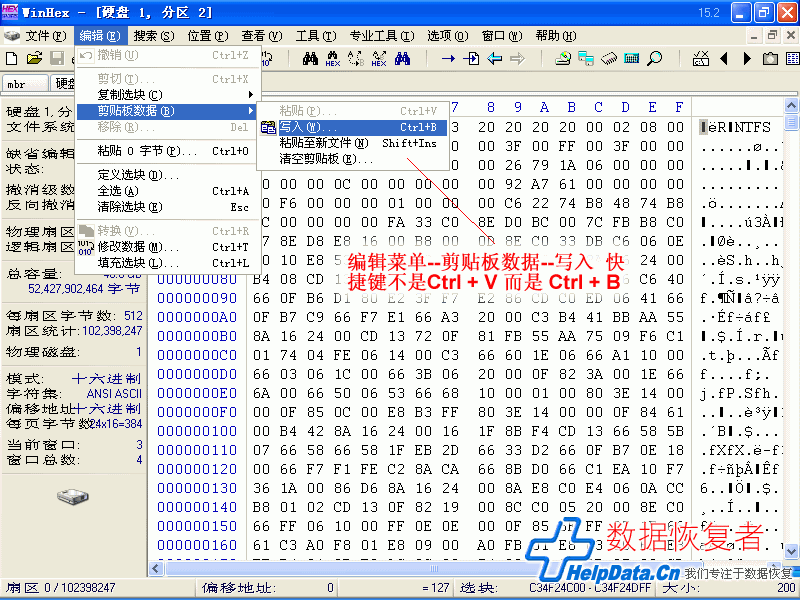Click the gray Forward arrow icon
Image resolution: width=800 pixels, height=600 pixels.
click(517, 59)
